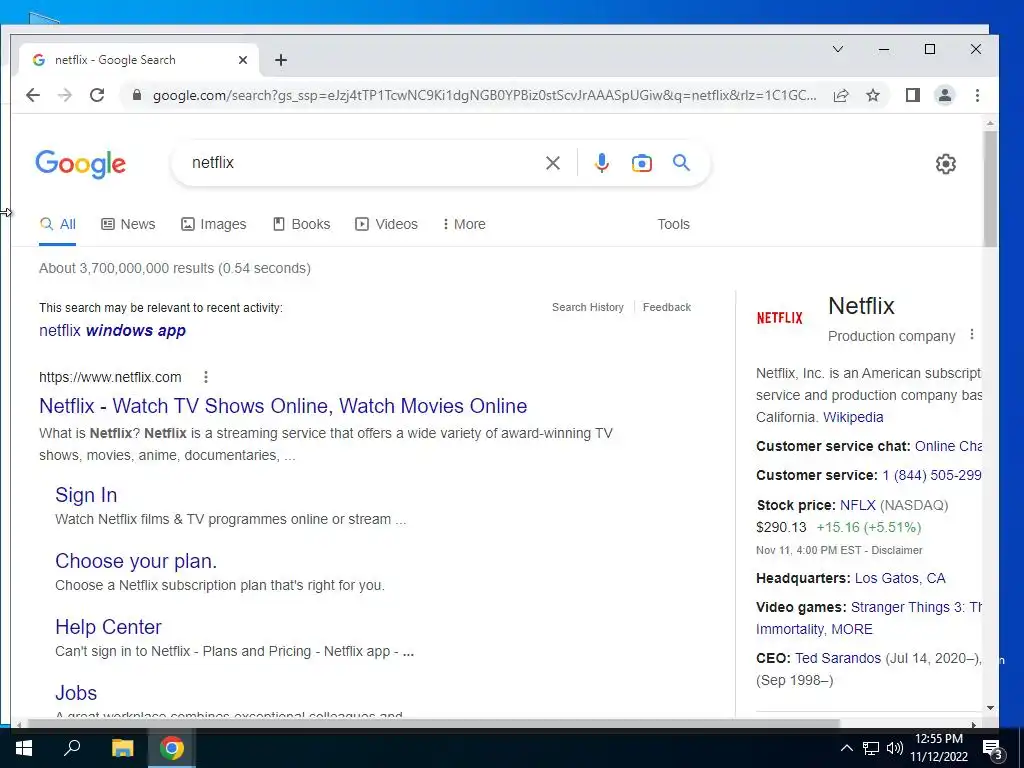Click the Online Chat customer service link
Screen dimensions: 1024x768
(948, 446)
